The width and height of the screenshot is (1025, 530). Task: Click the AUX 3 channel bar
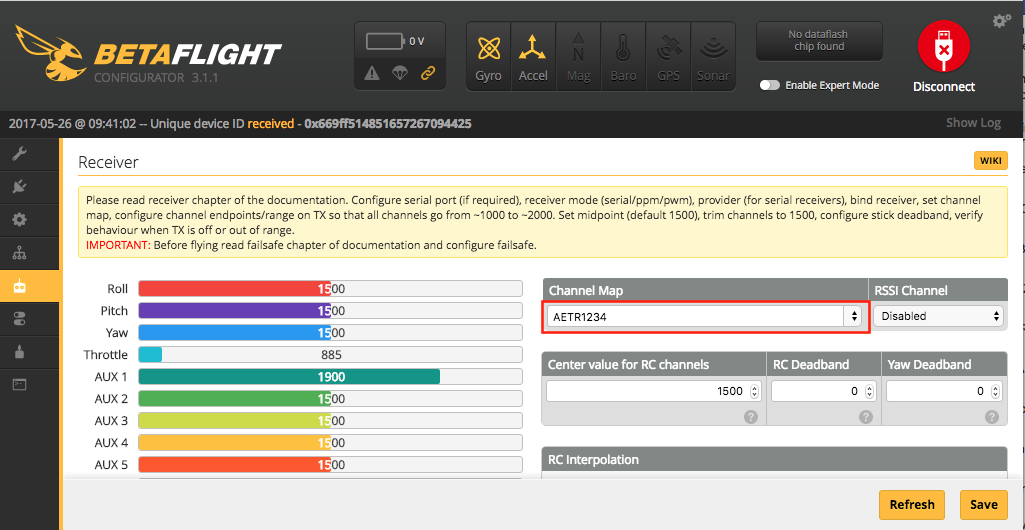(330, 421)
